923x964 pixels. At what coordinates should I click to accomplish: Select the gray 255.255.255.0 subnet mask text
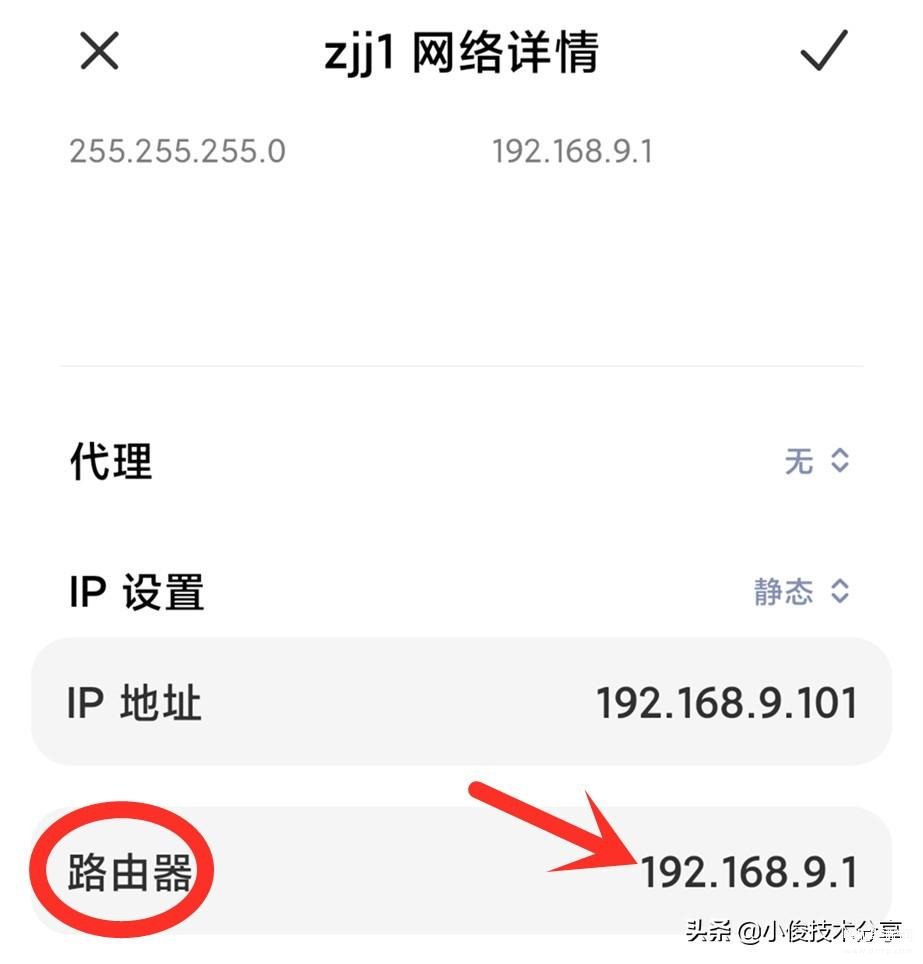click(178, 151)
